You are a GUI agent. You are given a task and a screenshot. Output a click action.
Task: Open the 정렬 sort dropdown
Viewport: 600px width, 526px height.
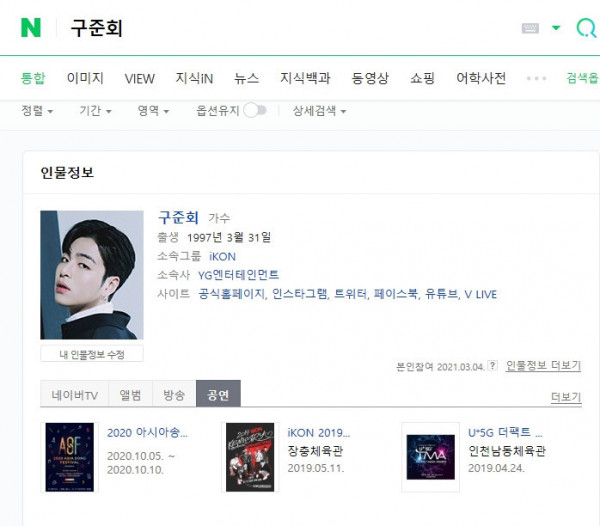(37, 111)
